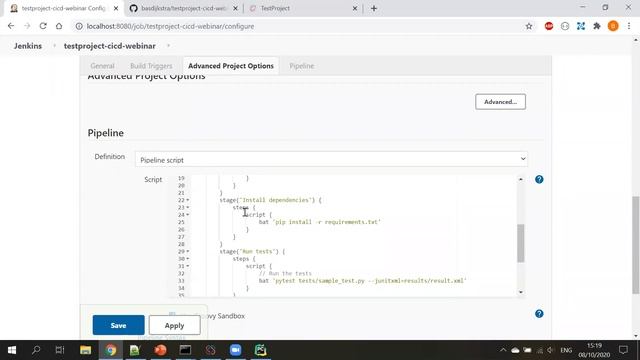Screen dimensions: 640x360
Task: Click the volume speaker tray icon
Action: click(550, 350)
